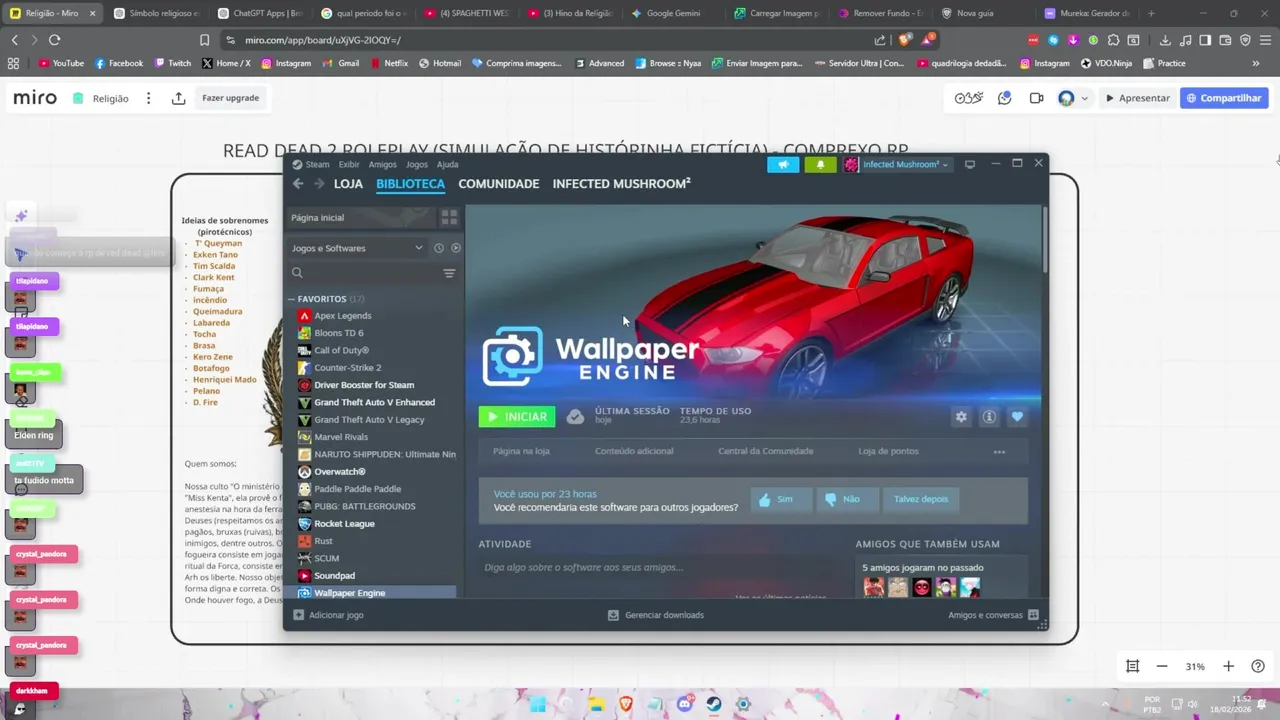
Task: Open Miro help question mark
Action: coord(1258,666)
